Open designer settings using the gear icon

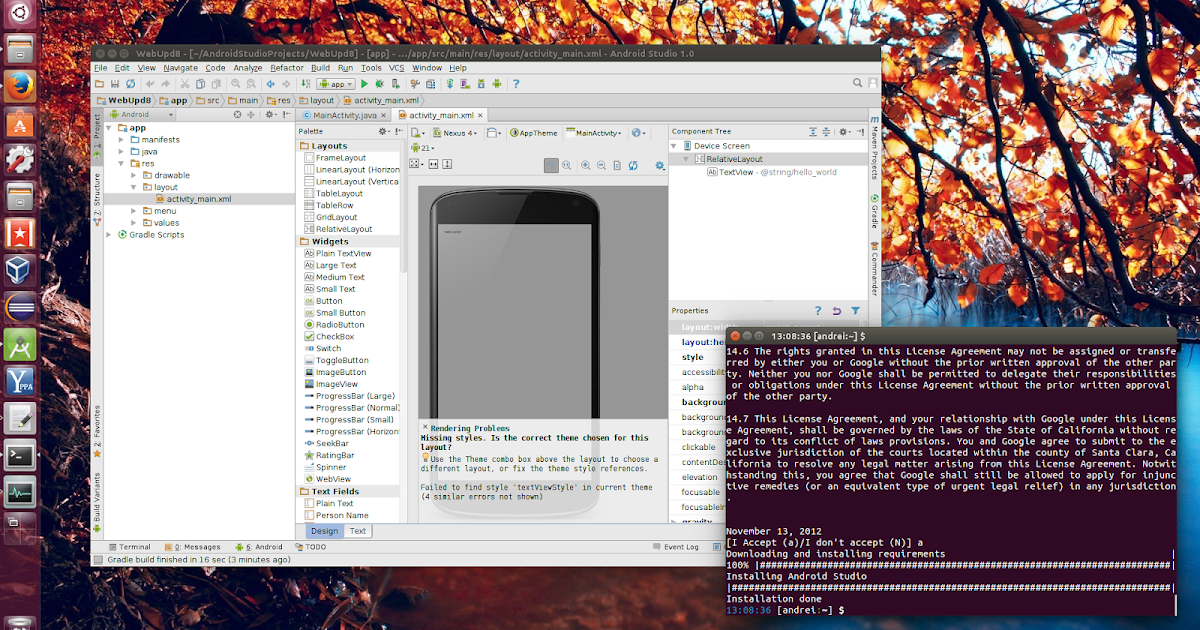click(x=659, y=164)
